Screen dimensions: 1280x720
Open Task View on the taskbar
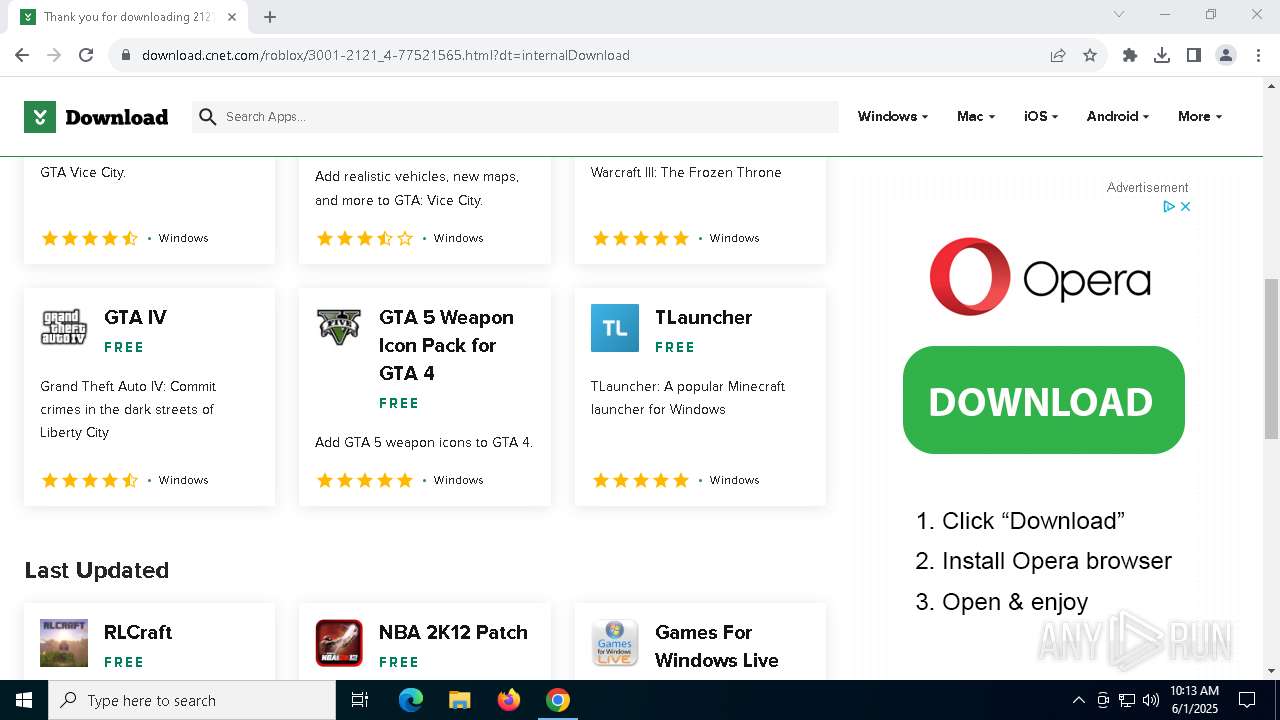360,700
